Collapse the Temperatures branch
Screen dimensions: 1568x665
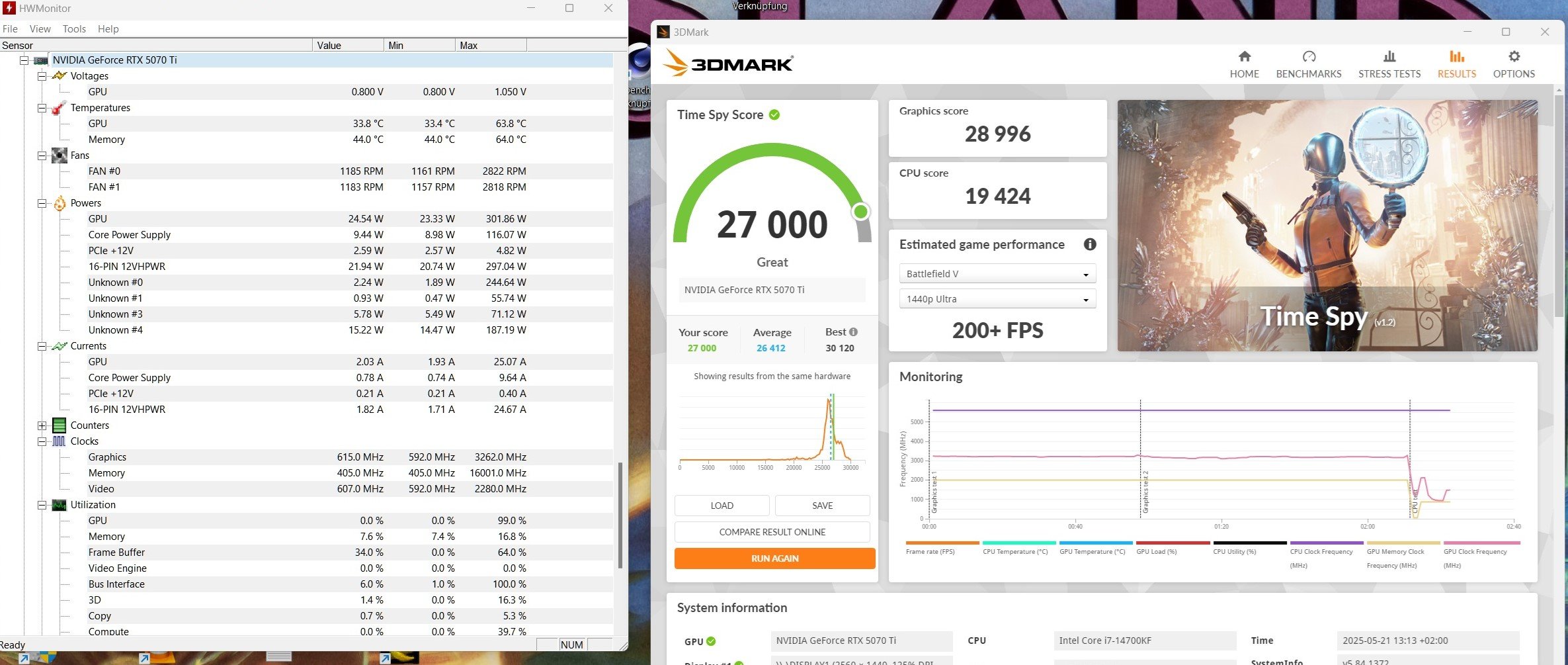coord(42,108)
